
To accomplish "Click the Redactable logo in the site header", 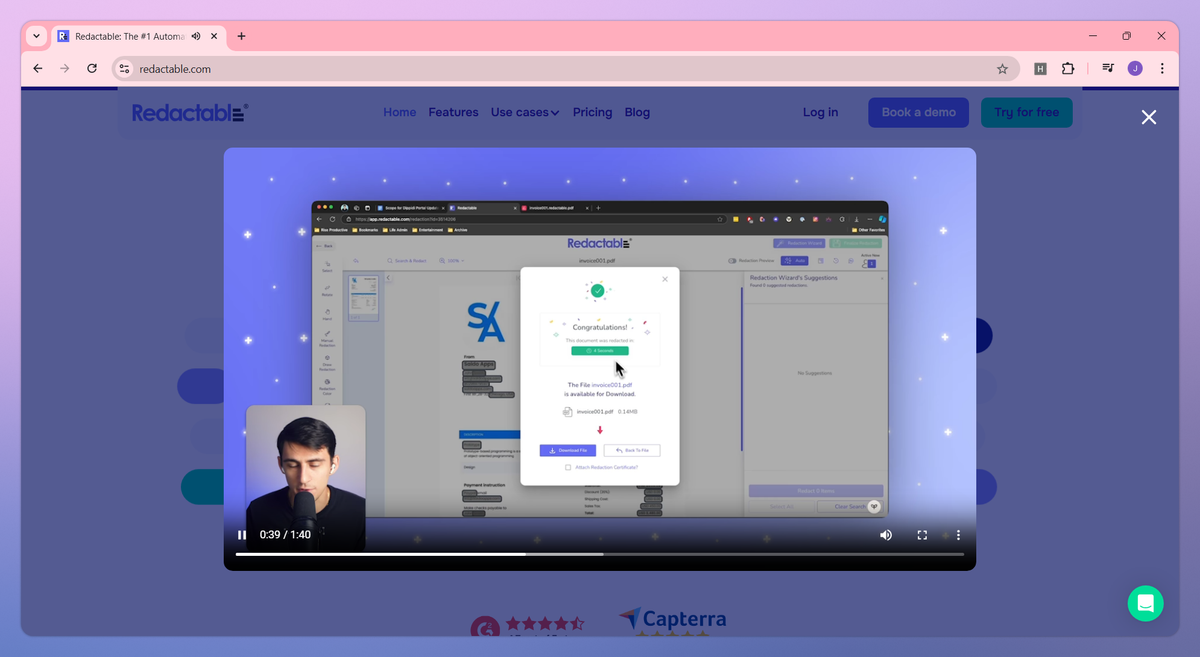I will tap(190, 112).
